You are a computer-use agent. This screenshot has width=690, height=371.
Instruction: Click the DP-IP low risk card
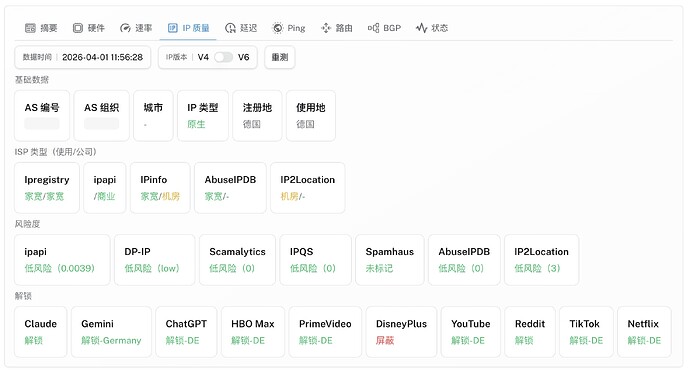point(154,260)
